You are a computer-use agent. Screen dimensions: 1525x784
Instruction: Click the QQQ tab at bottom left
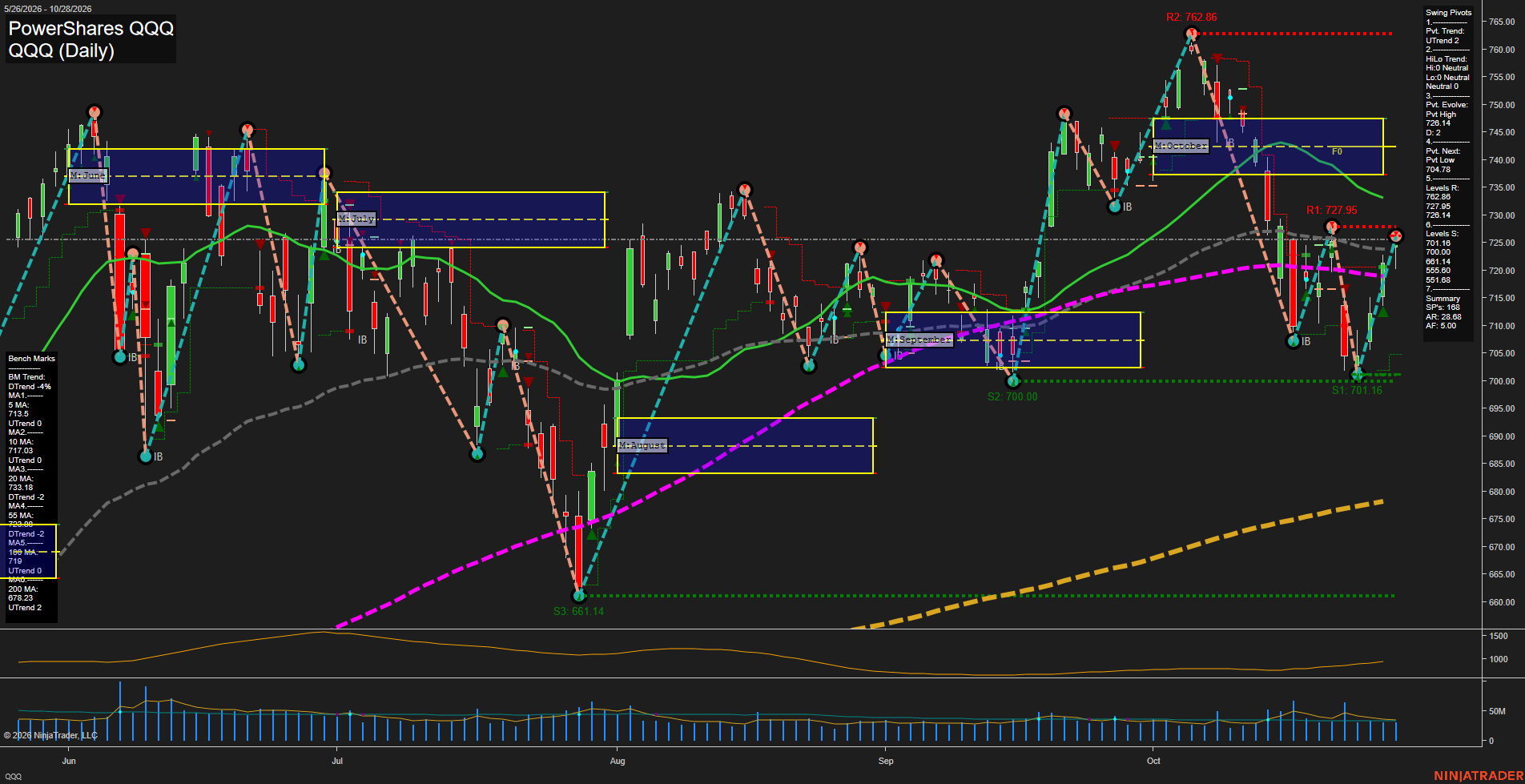pyautogui.click(x=14, y=777)
